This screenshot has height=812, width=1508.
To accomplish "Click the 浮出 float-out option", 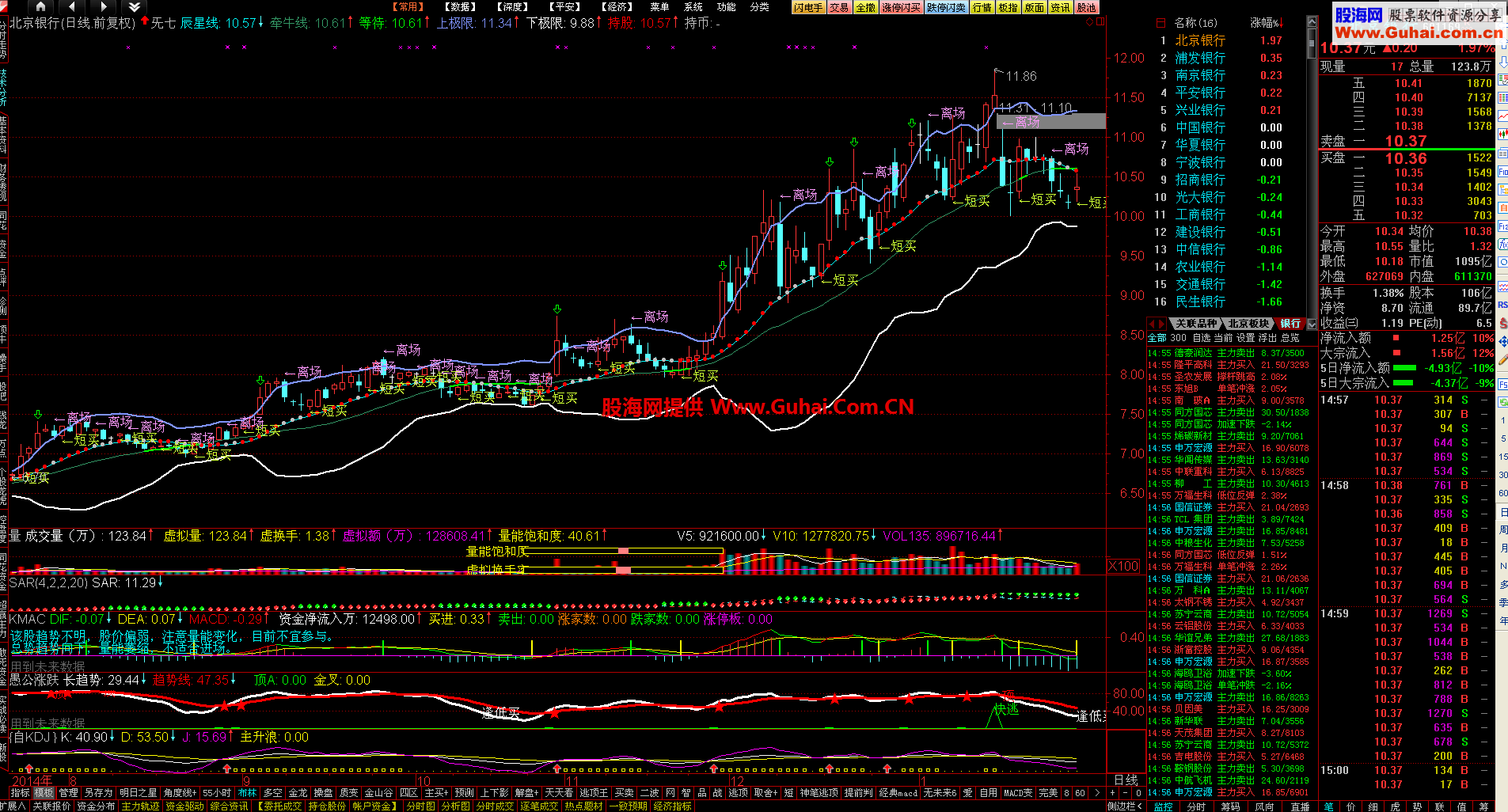I will tap(1268, 337).
